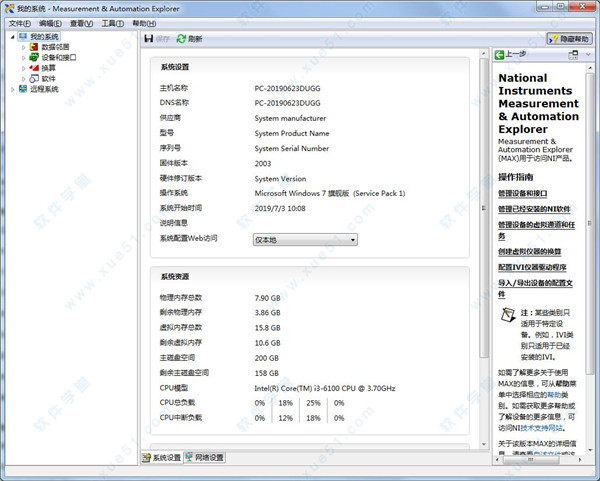Select the 设备和接口 tree label

(x=59, y=57)
